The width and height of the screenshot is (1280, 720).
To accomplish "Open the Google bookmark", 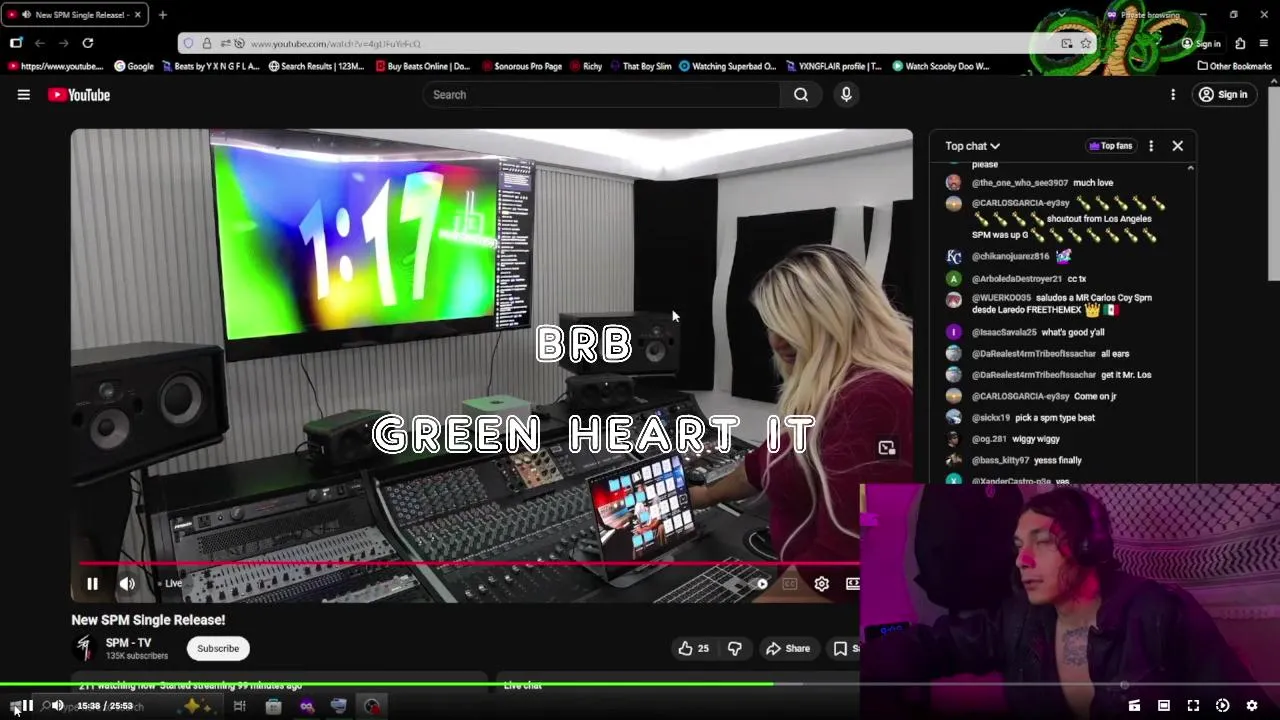I will (x=134, y=66).
